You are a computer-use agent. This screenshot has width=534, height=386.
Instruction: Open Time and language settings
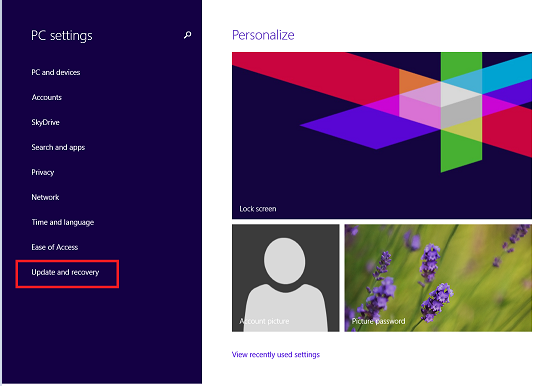pyautogui.click(x=63, y=222)
